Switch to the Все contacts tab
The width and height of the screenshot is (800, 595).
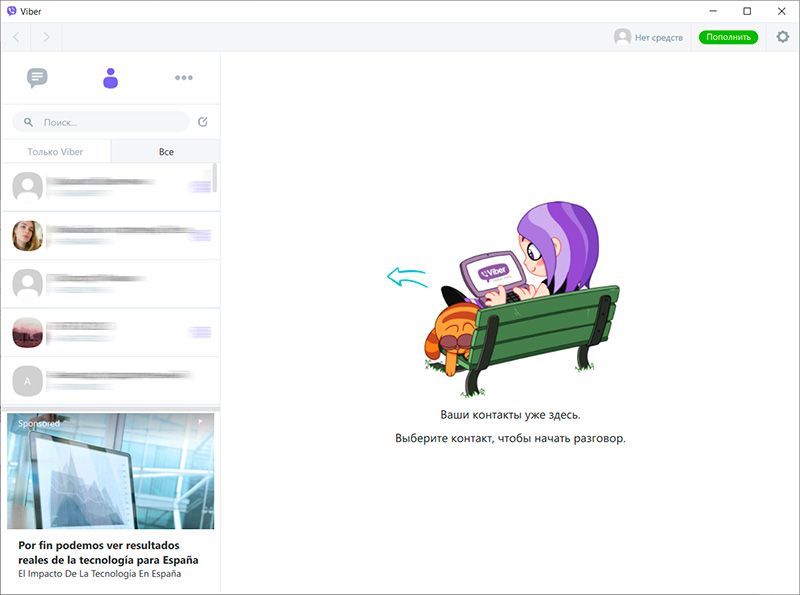(166, 152)
